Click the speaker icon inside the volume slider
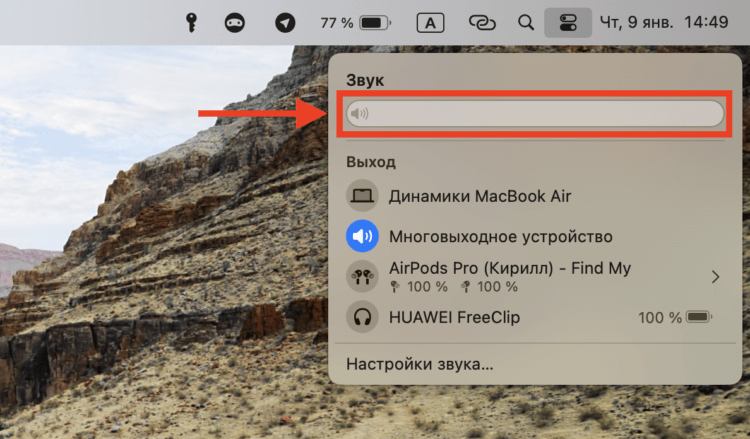The width and height of the screenshot is (750, 439). point(359,113)
